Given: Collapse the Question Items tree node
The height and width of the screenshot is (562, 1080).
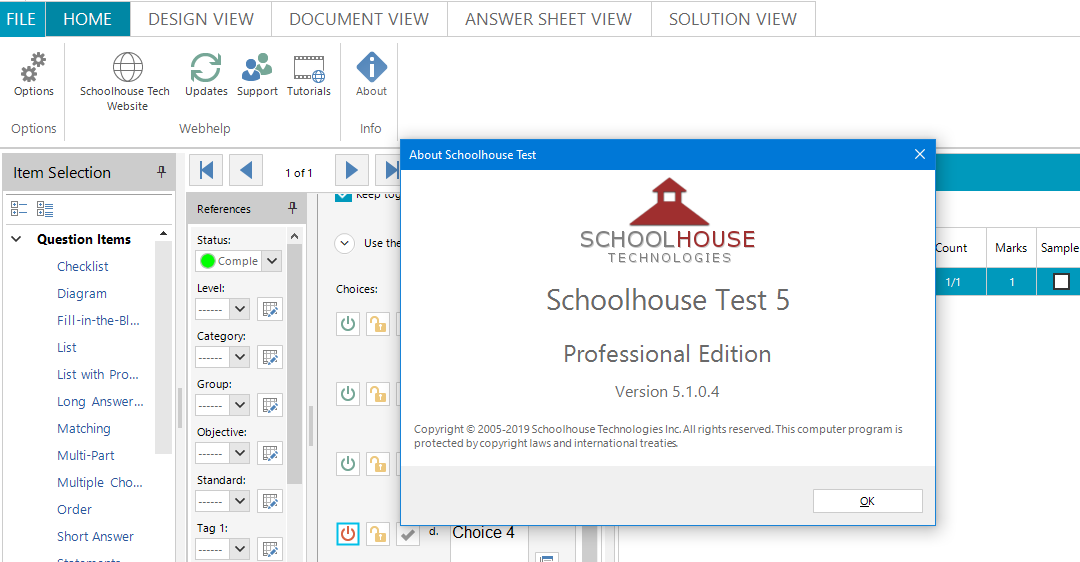Looking at the screenshot, I should [17, 239].
